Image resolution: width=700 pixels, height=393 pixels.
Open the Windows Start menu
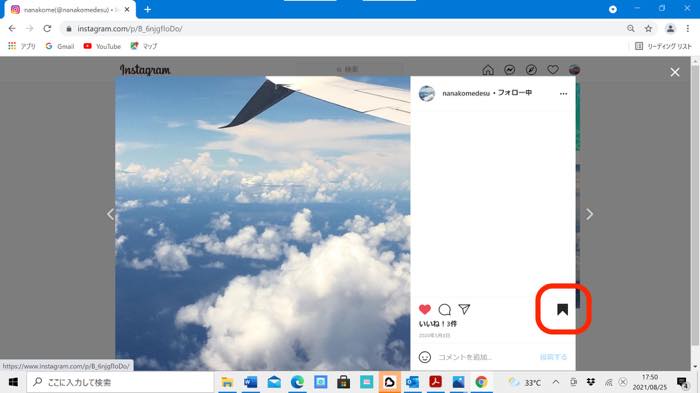click(x=13, y=382)
